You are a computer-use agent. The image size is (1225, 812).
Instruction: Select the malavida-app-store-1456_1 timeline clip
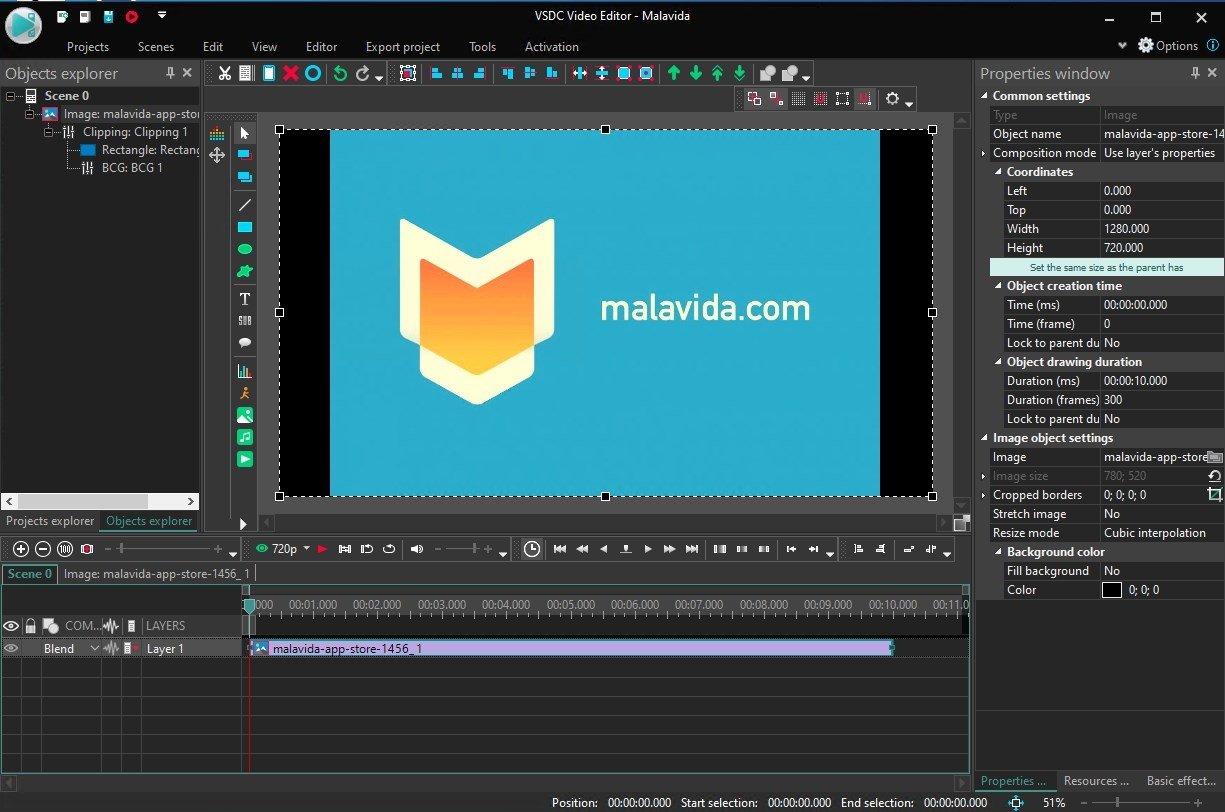click(571, 648)
